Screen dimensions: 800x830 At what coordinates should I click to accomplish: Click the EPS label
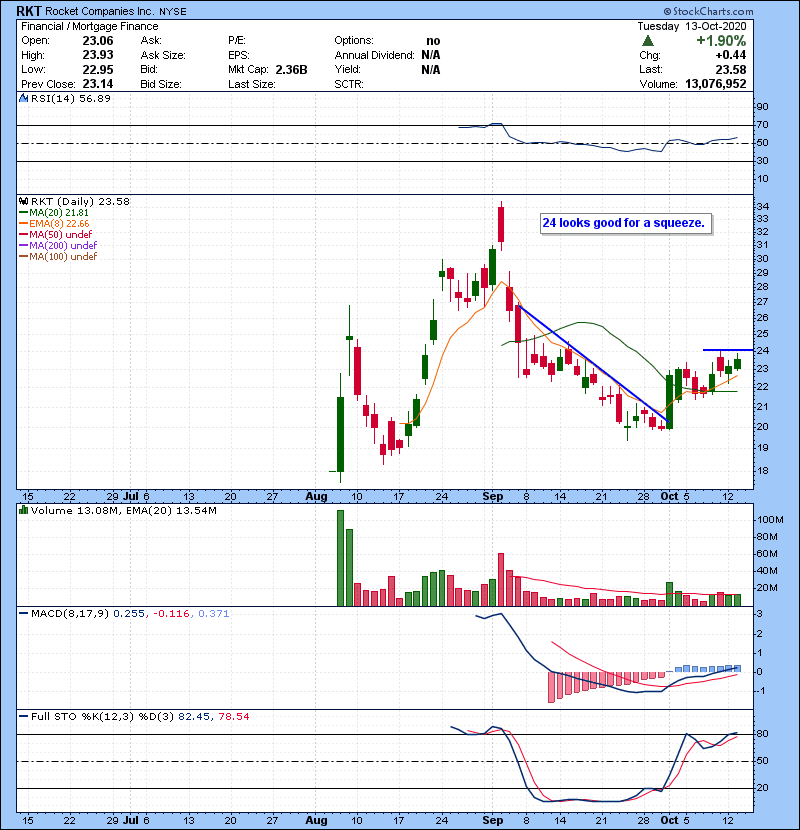click(x=238, y=55)
